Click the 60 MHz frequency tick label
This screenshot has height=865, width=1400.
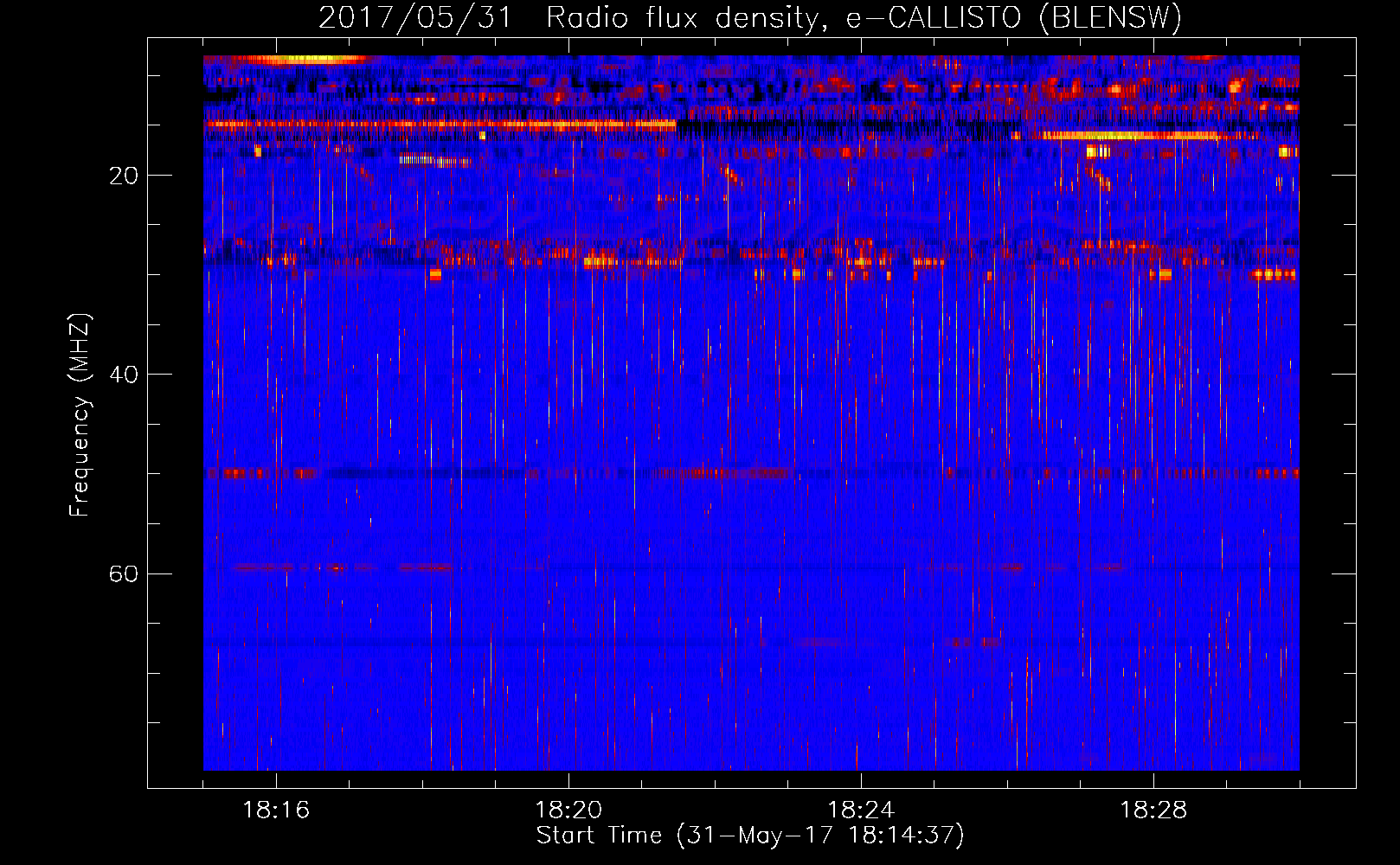coord(123,573)
